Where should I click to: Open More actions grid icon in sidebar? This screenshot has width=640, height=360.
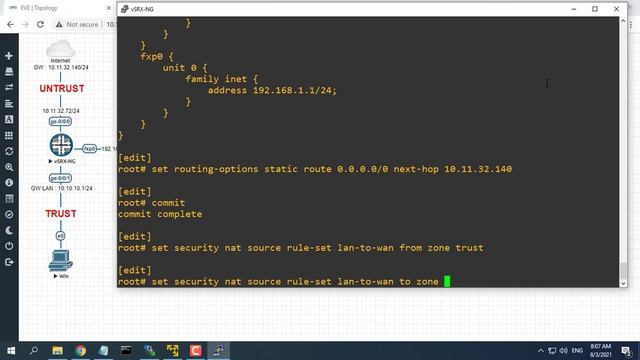coord(9,135)
